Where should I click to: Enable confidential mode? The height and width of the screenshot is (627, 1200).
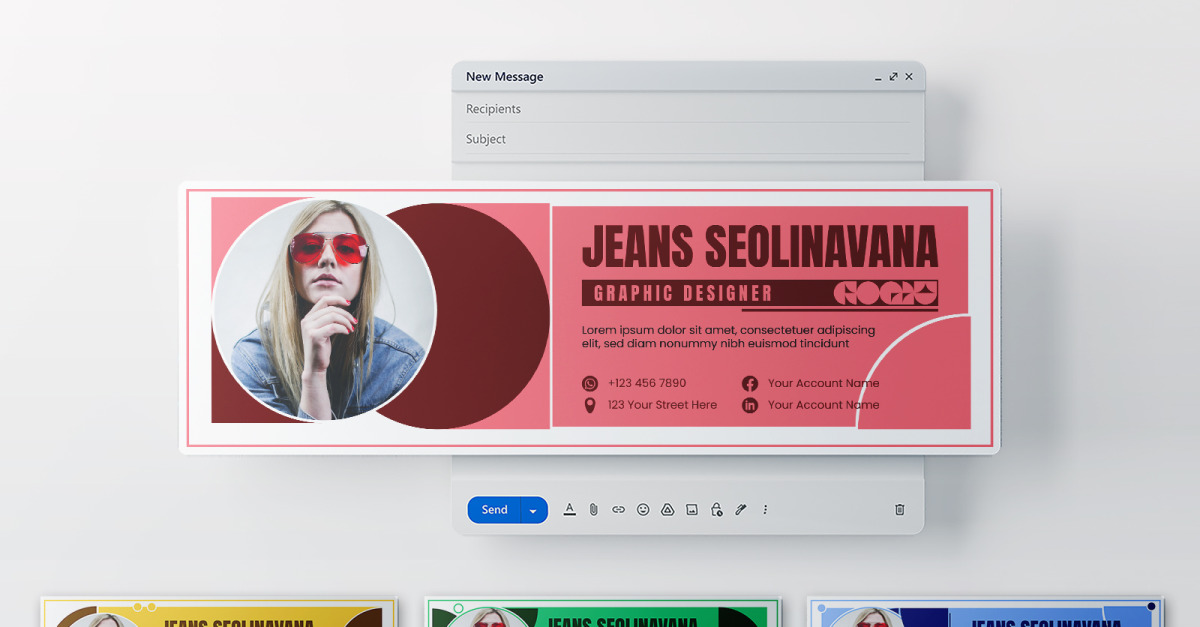(x=716, y=509)
